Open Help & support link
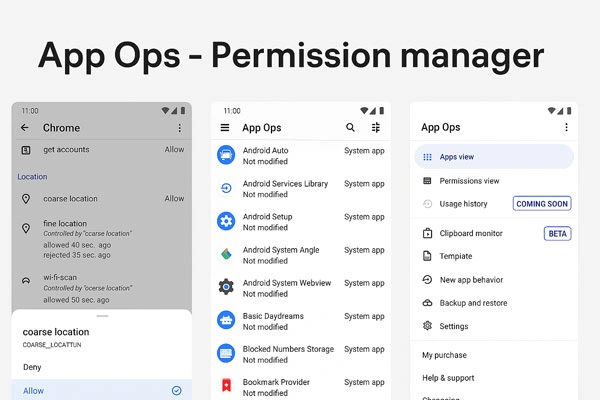600x400 pixels. [448, 378]
